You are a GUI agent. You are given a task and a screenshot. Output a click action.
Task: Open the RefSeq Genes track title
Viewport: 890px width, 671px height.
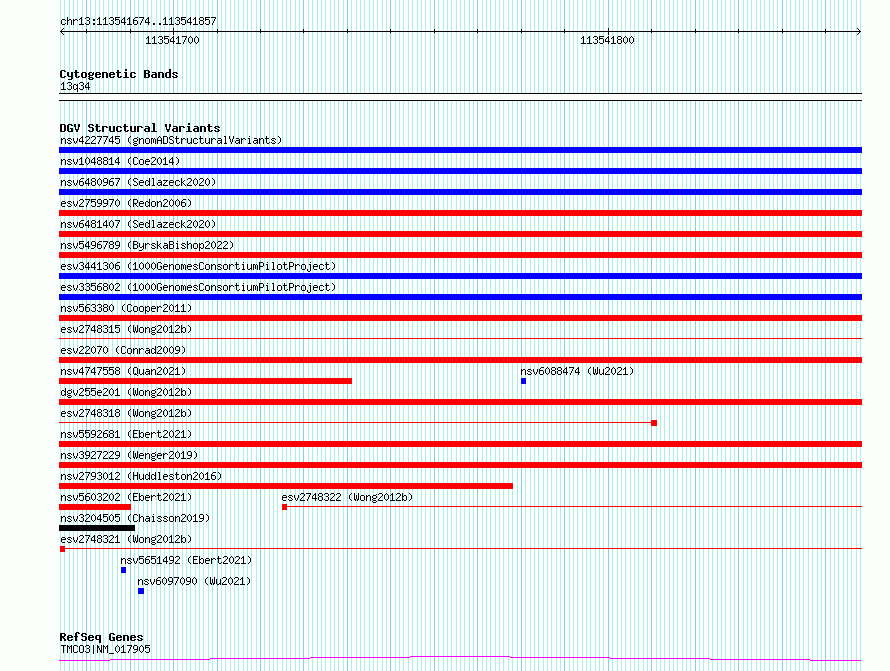[x=101, y=637]
